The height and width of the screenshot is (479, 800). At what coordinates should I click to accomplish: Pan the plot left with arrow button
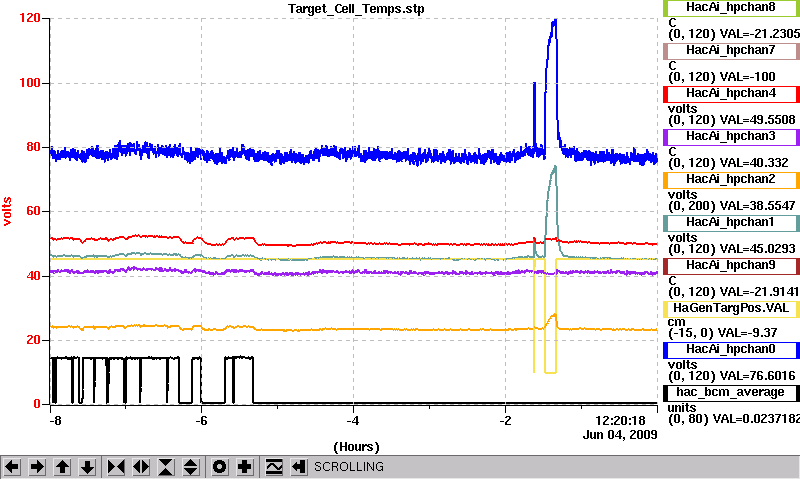(x=12, y=467)
